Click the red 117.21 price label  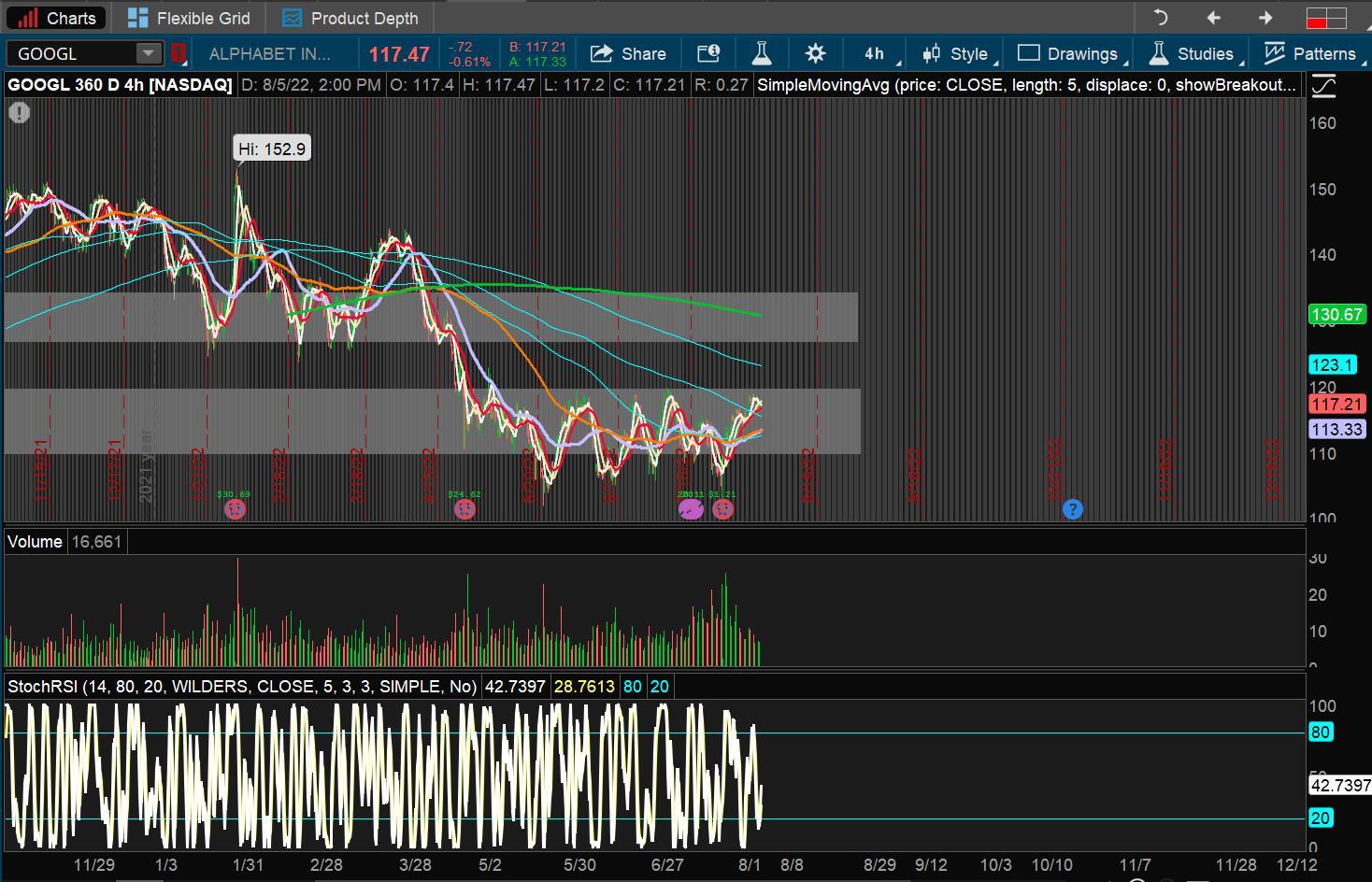tap(1337, 405)
